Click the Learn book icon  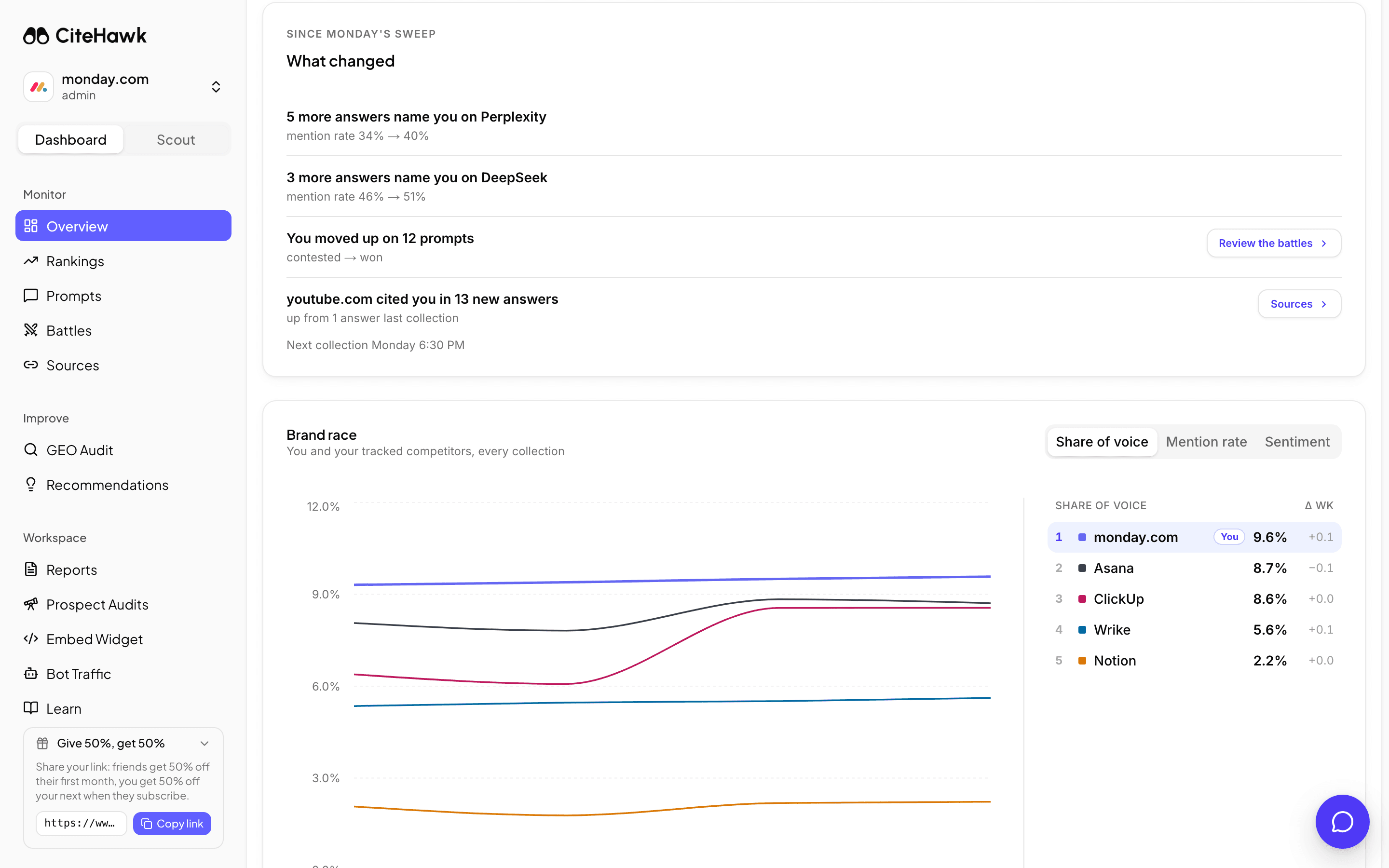31,708
